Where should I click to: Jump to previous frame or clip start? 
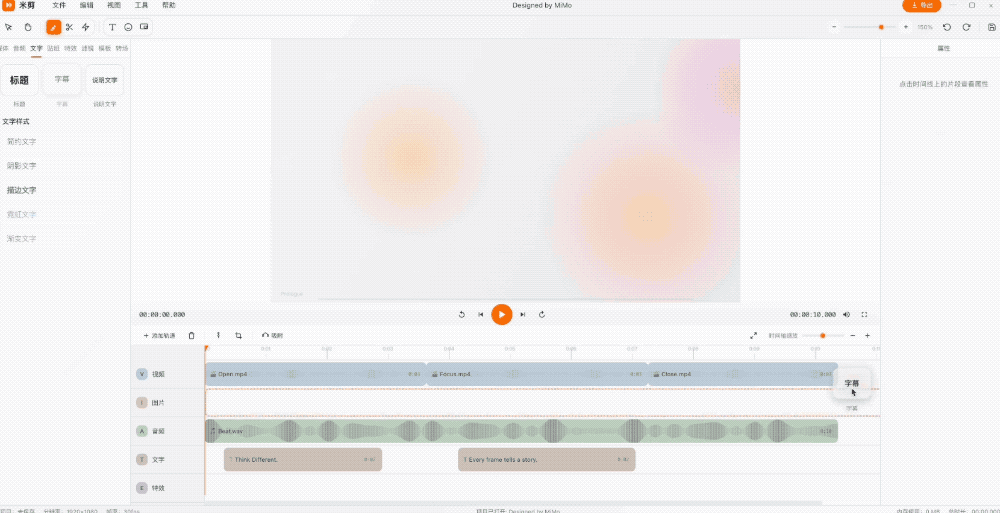(x=481, y=315)
